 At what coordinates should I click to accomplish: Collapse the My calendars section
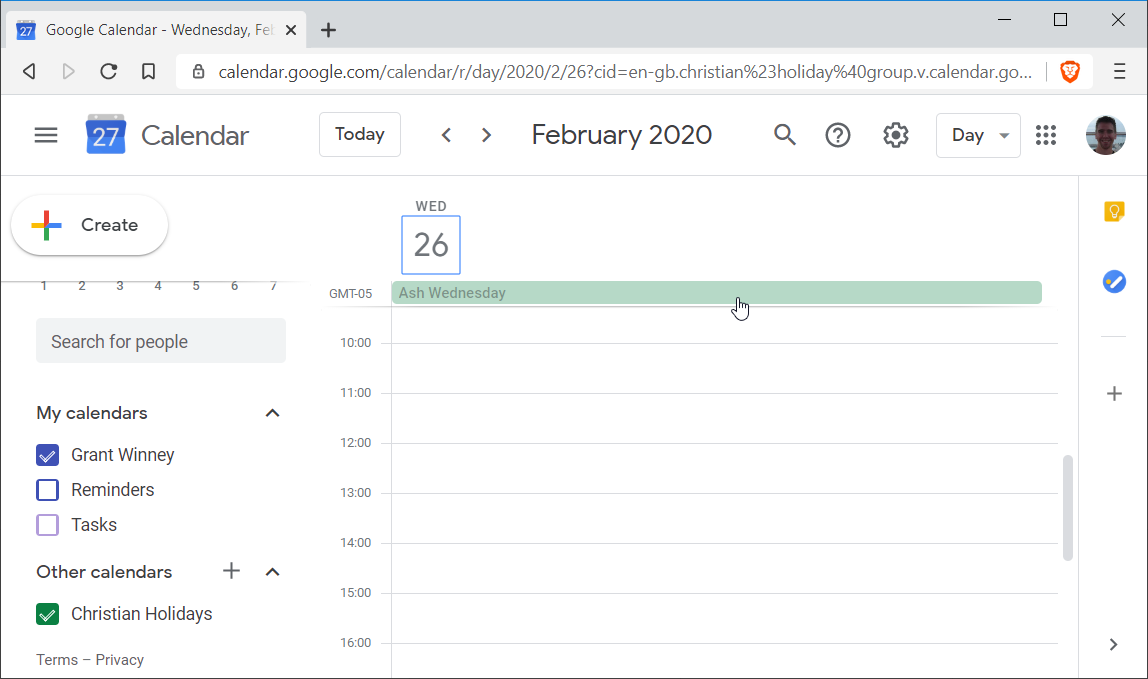pos(272,413)
